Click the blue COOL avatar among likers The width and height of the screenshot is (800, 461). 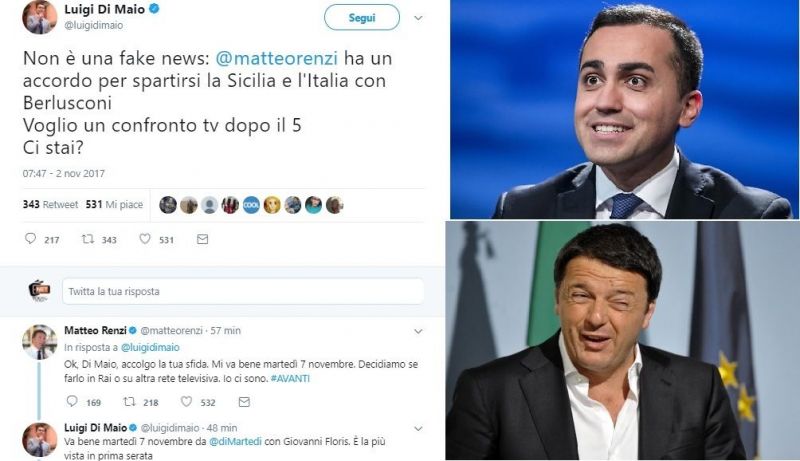click(251, 205)
